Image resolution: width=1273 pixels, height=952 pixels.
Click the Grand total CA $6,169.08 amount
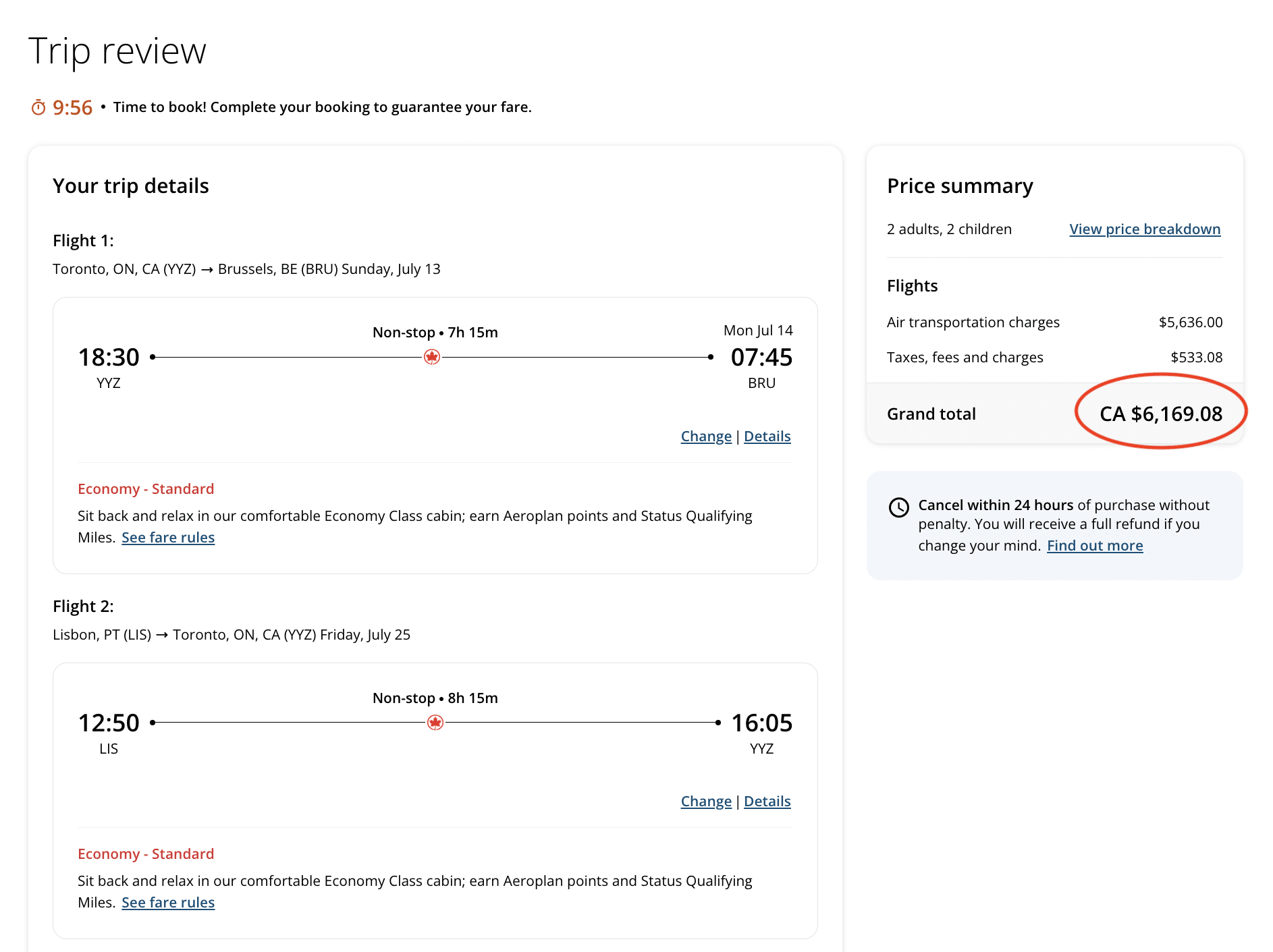point(1160,414)
